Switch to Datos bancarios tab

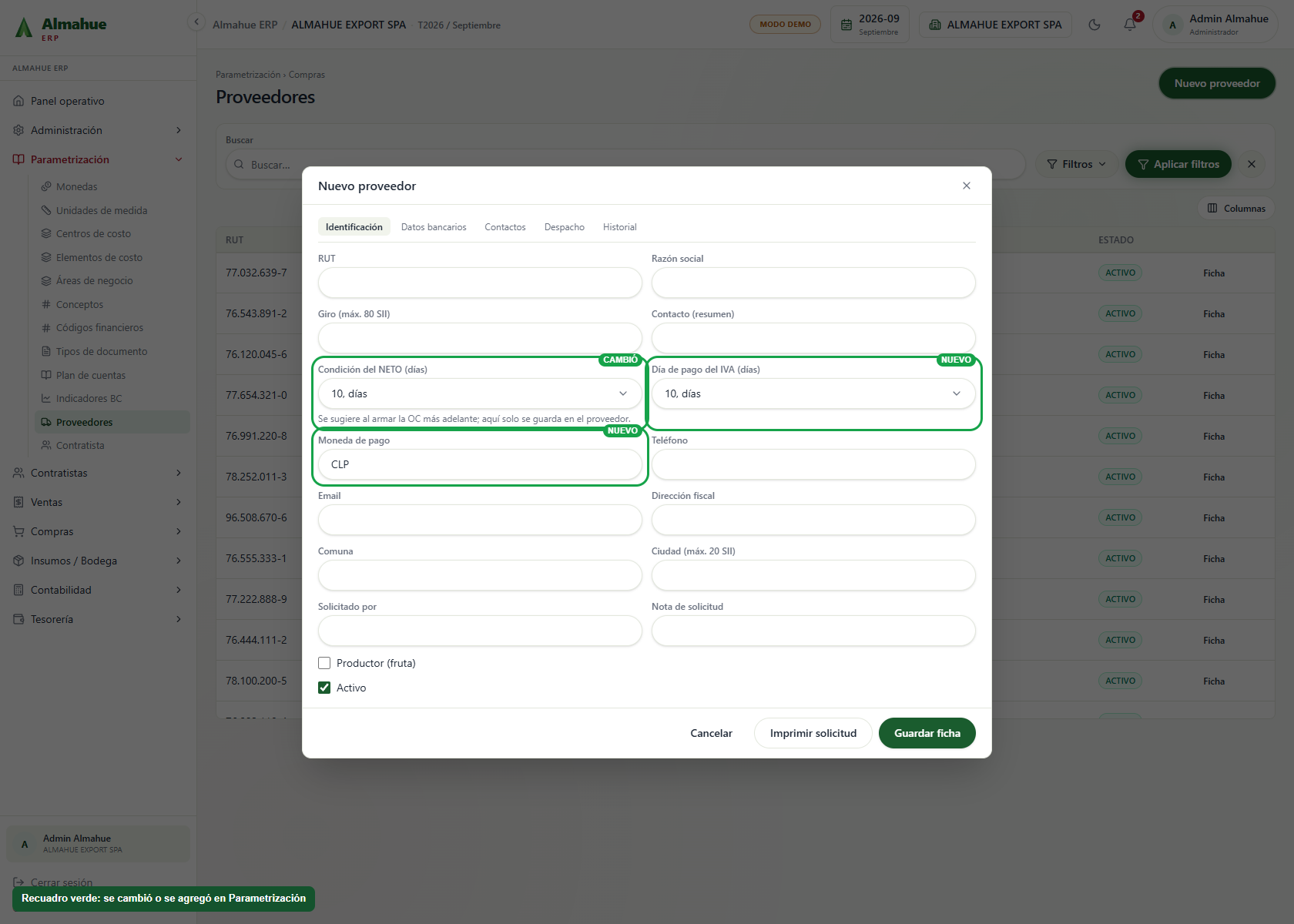(x=434, y=227)
